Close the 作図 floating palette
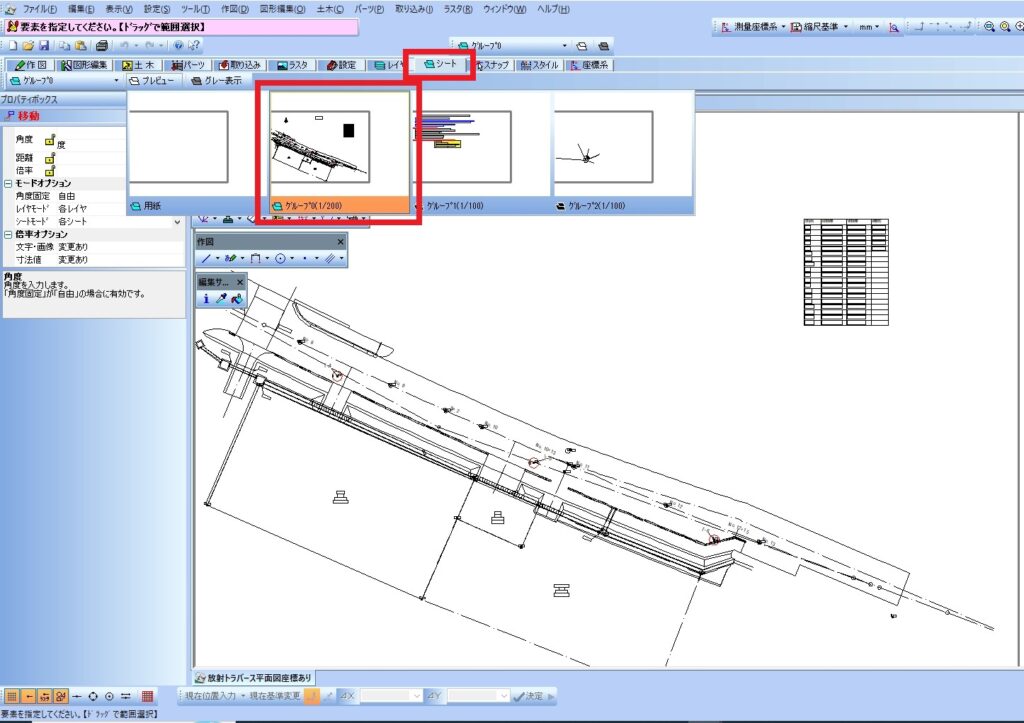The width and height of the screenshot is (1024, 723). pos(340,242)
